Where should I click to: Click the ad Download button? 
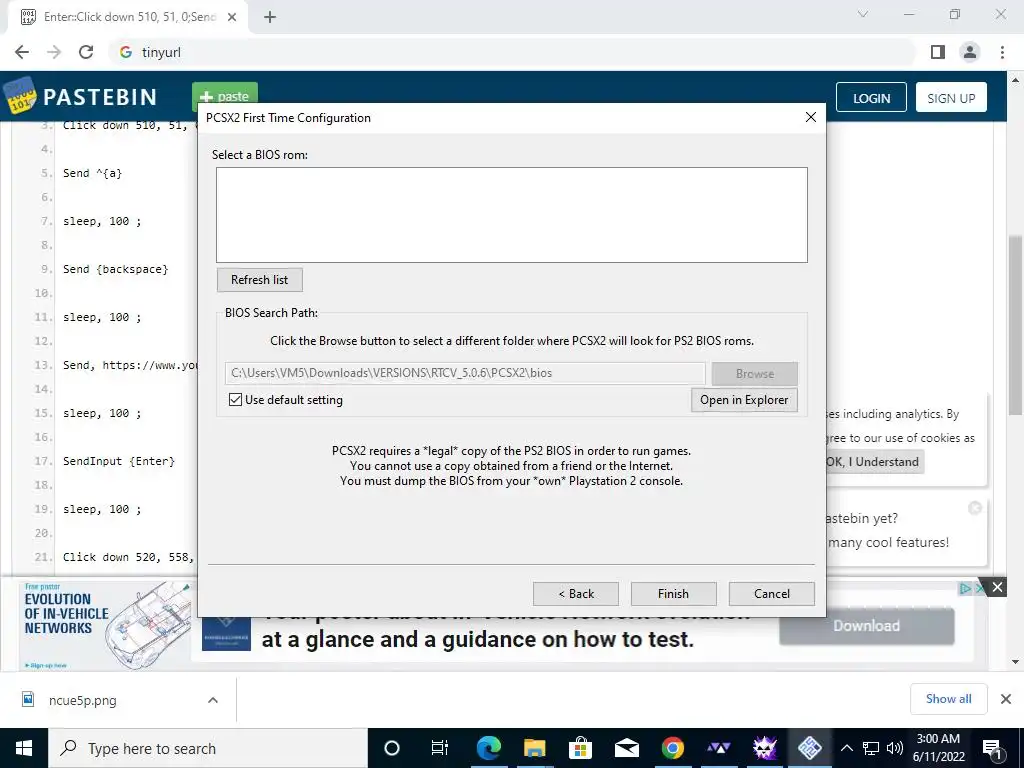(867, 626)
